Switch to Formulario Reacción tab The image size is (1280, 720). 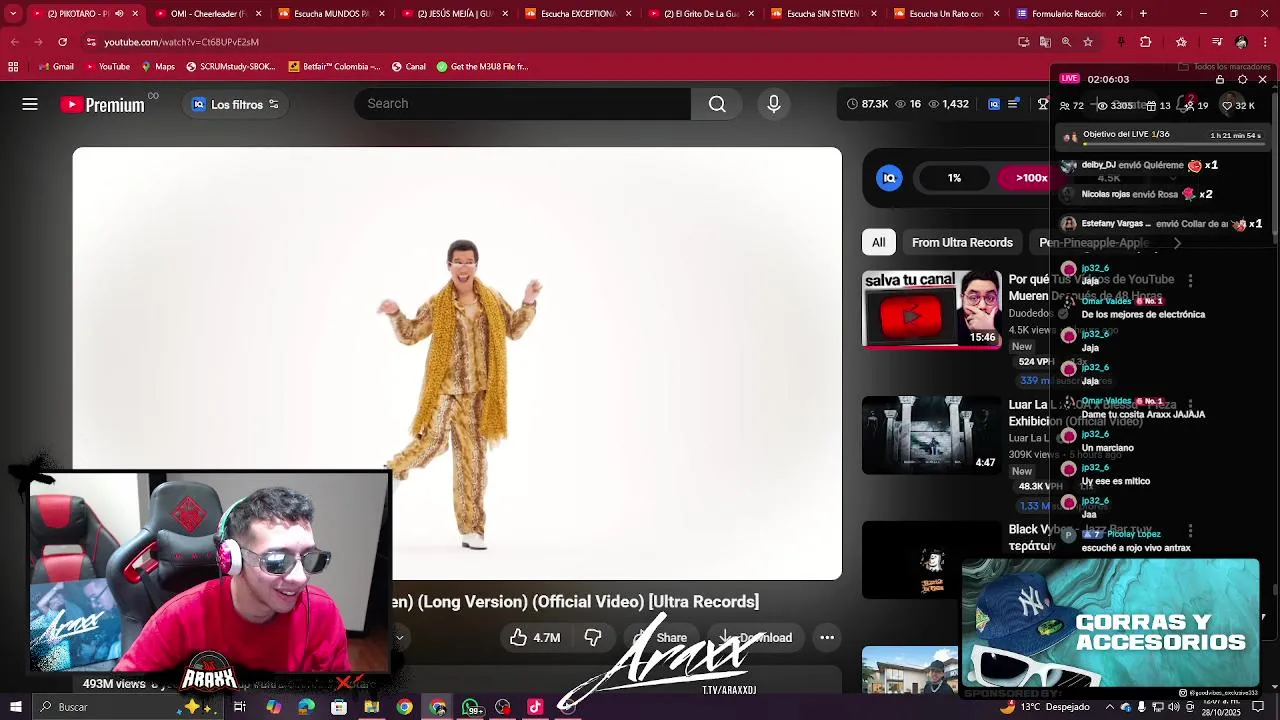point(1068,14)
